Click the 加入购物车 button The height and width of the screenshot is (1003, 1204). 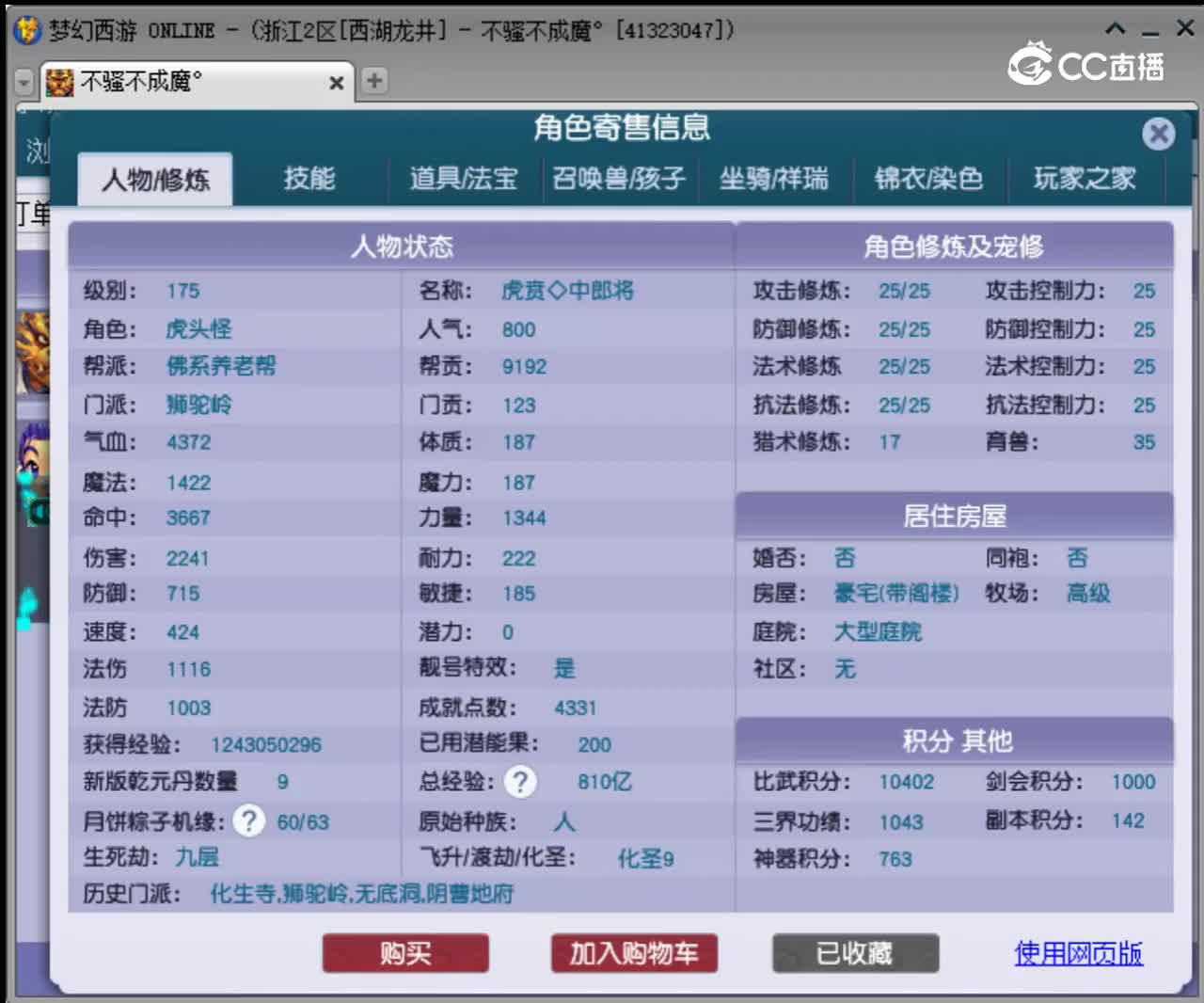(x=634, y=953)
